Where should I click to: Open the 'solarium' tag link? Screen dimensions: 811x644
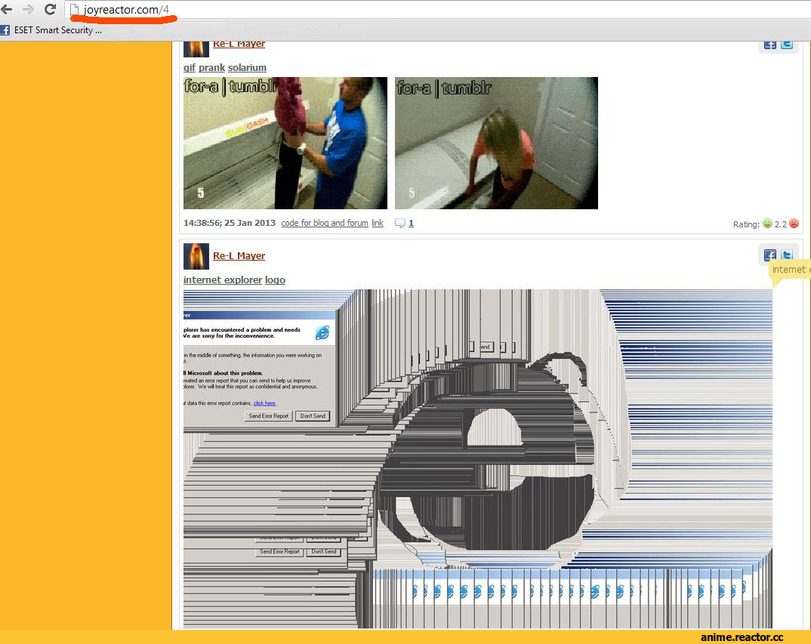coord(247,68)
